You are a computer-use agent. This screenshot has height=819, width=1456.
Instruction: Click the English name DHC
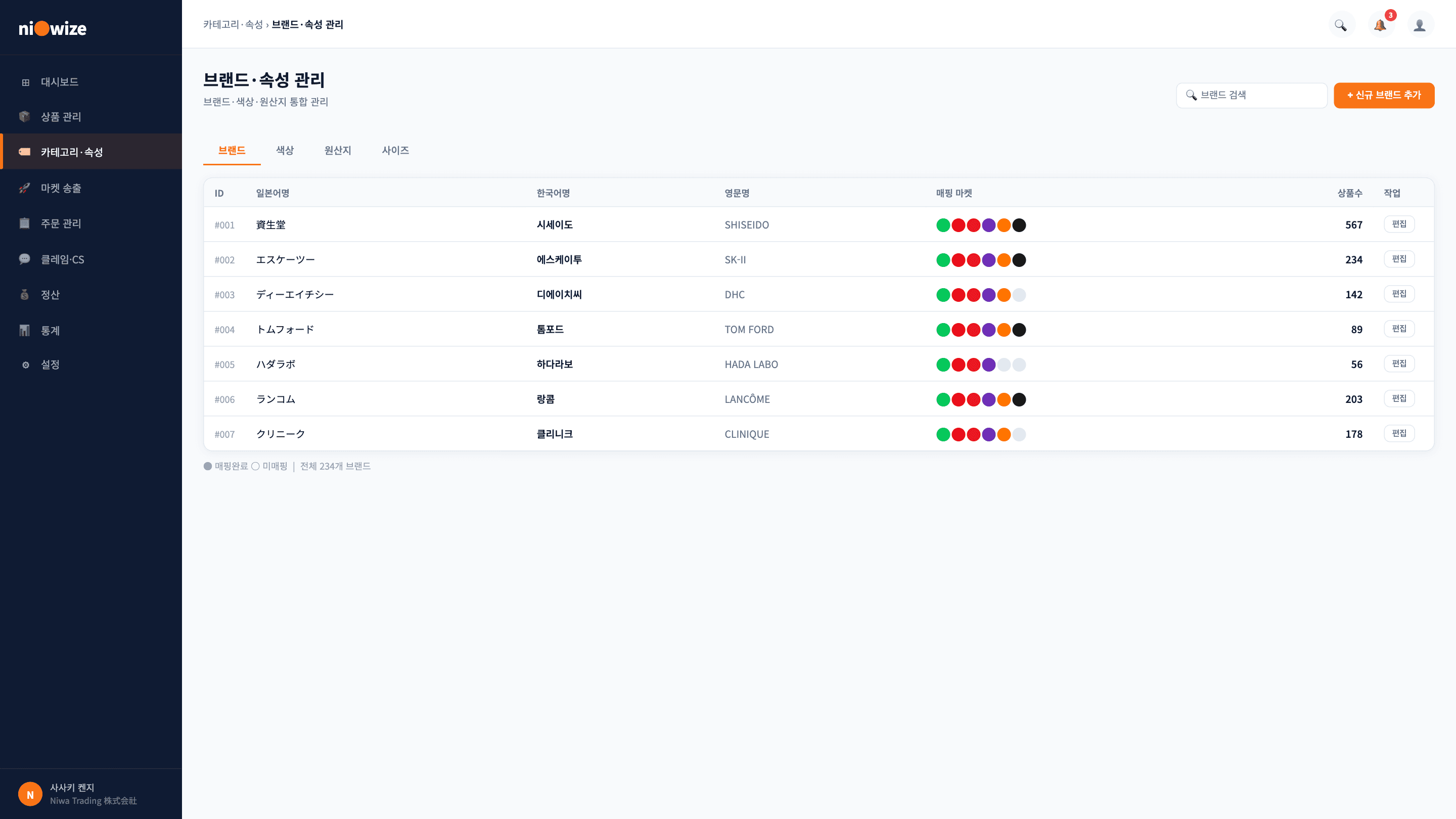[735, 295]
